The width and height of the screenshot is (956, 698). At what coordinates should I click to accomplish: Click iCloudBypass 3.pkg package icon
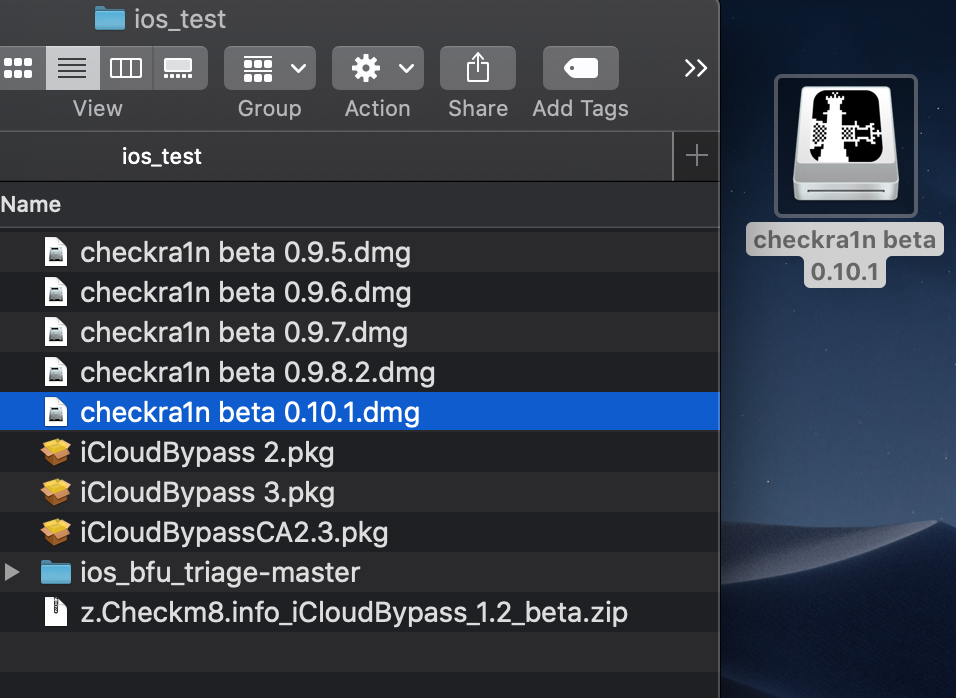coord(56,492)
